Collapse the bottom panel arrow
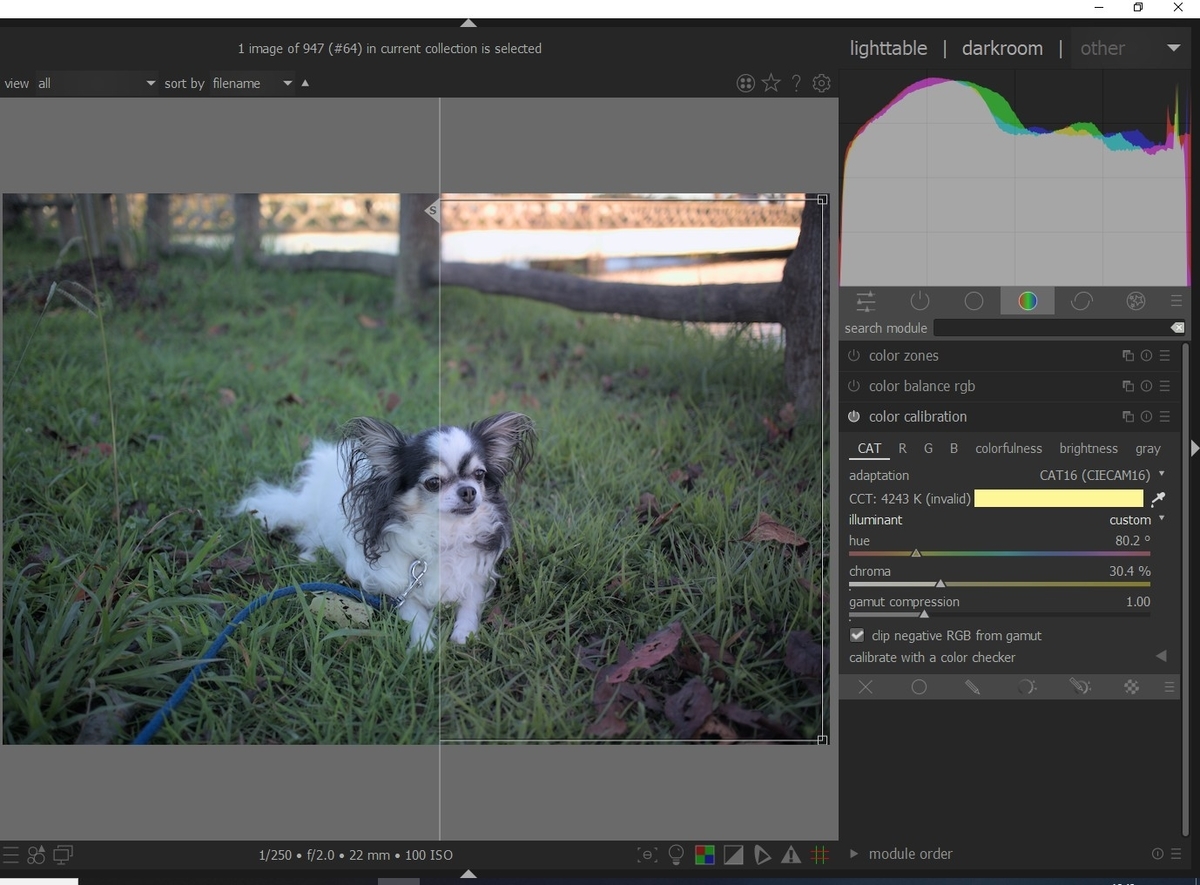 [x=468, y=874]
